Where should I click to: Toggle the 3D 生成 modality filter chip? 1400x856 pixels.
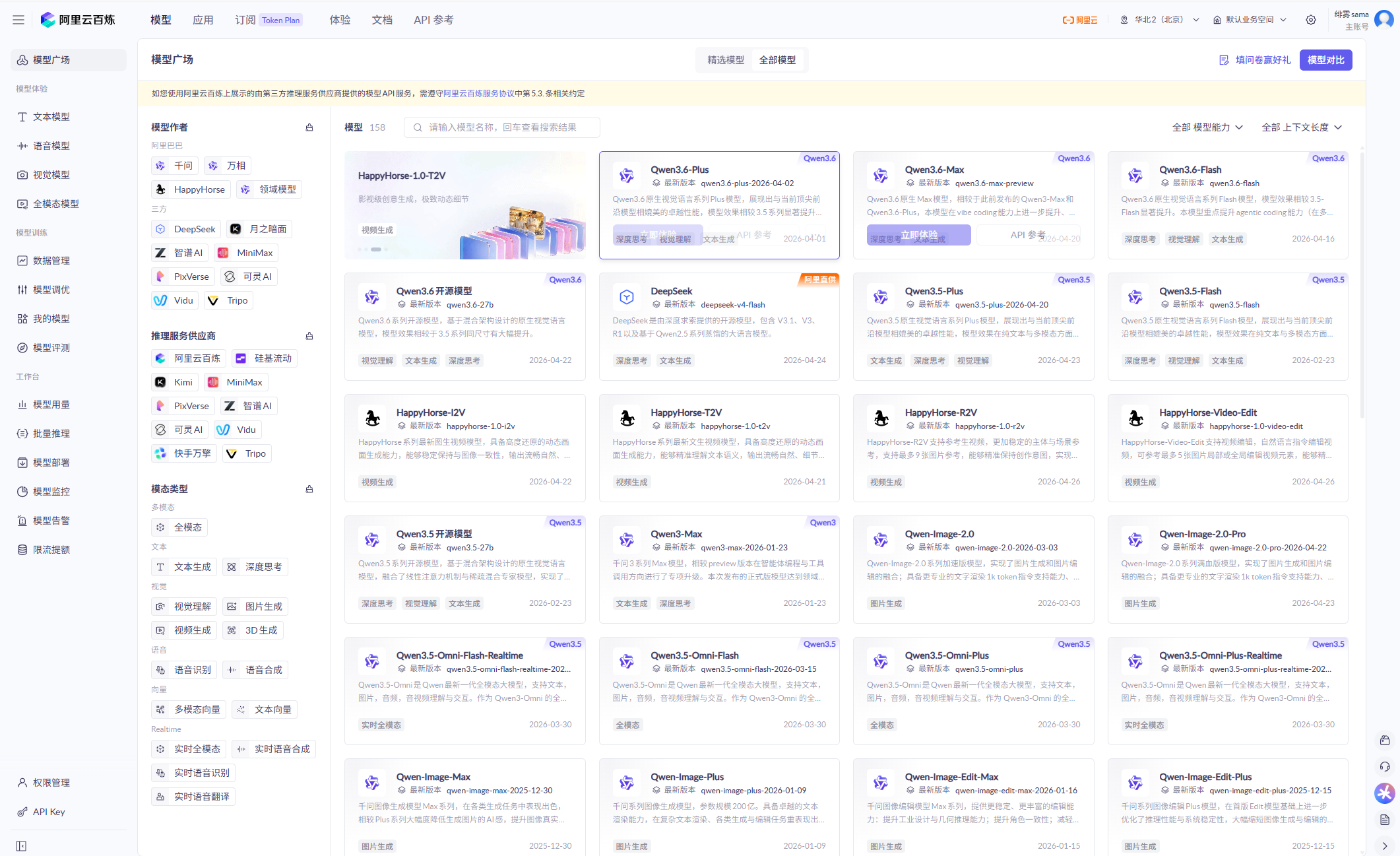[253, 630]
